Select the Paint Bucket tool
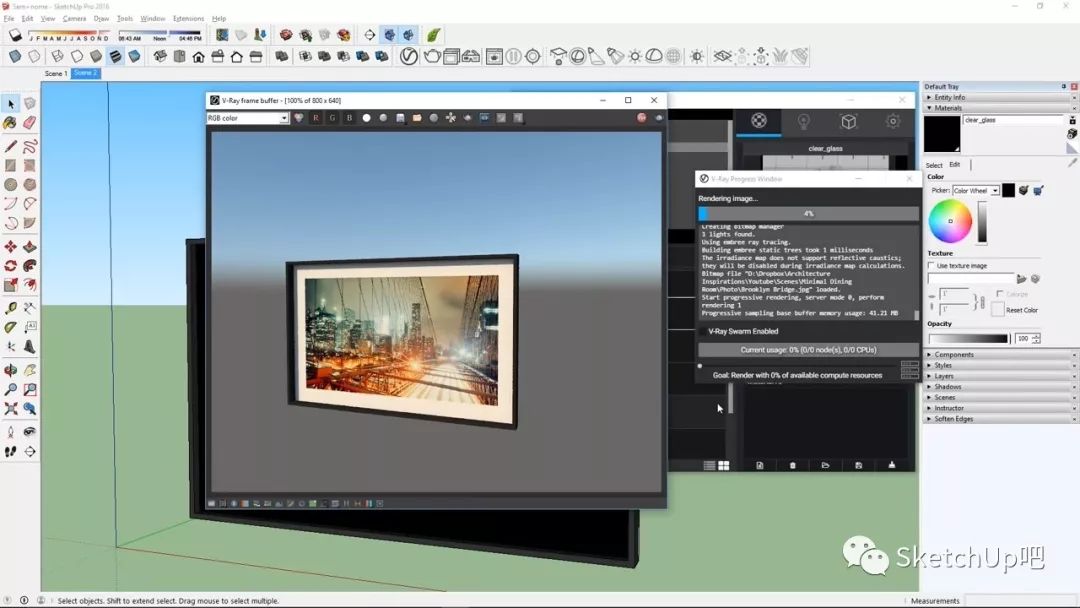Viewport: 1080px width, 608px height. pyautogui.click(x=10, y=123)
